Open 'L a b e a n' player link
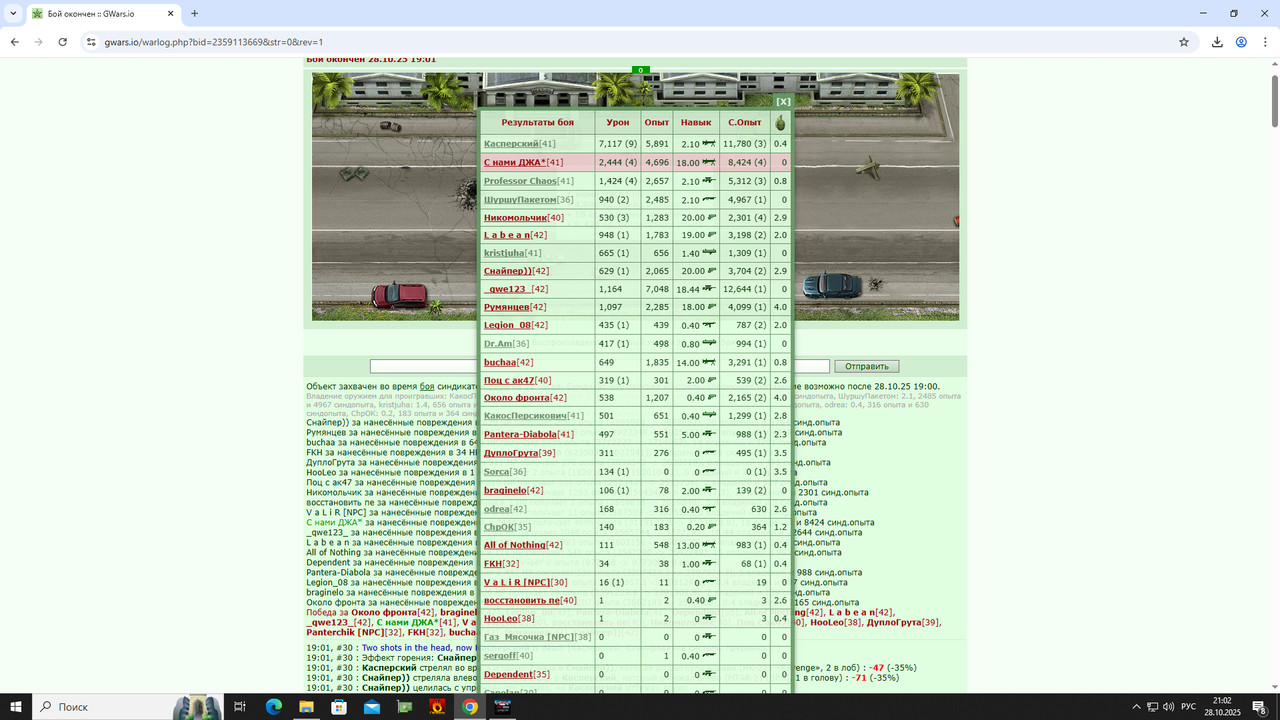This screenshot has width=1280, height=720. pyautogui.click(x=507, y=235)
